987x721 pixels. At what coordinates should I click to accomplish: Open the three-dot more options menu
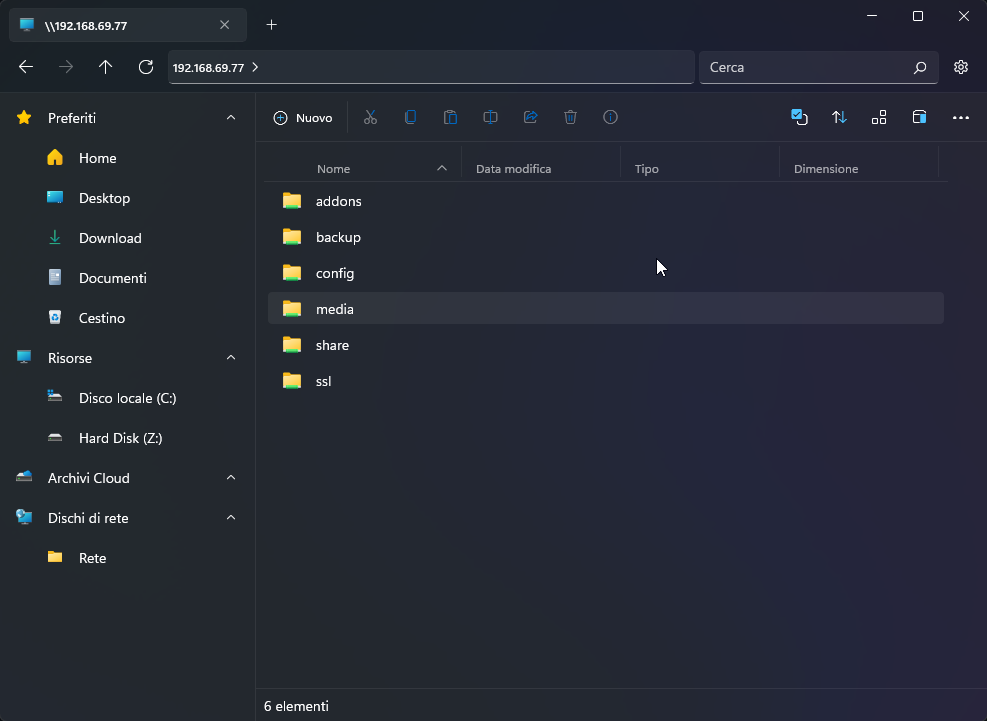tap(961, 118)
